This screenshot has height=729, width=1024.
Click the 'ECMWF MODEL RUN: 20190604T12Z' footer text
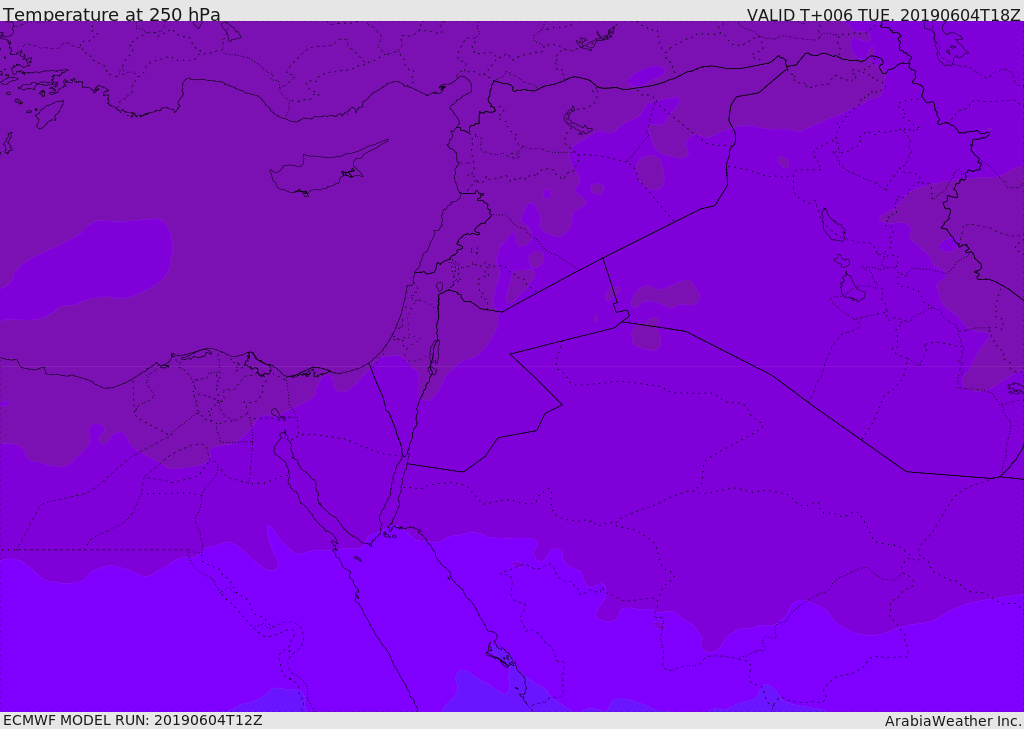coord(133,720)
